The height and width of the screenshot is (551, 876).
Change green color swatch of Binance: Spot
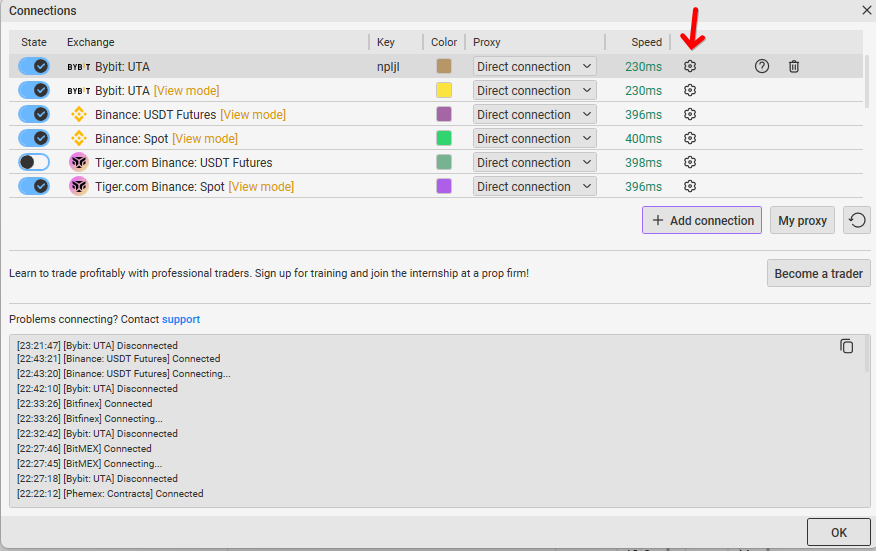444,139
